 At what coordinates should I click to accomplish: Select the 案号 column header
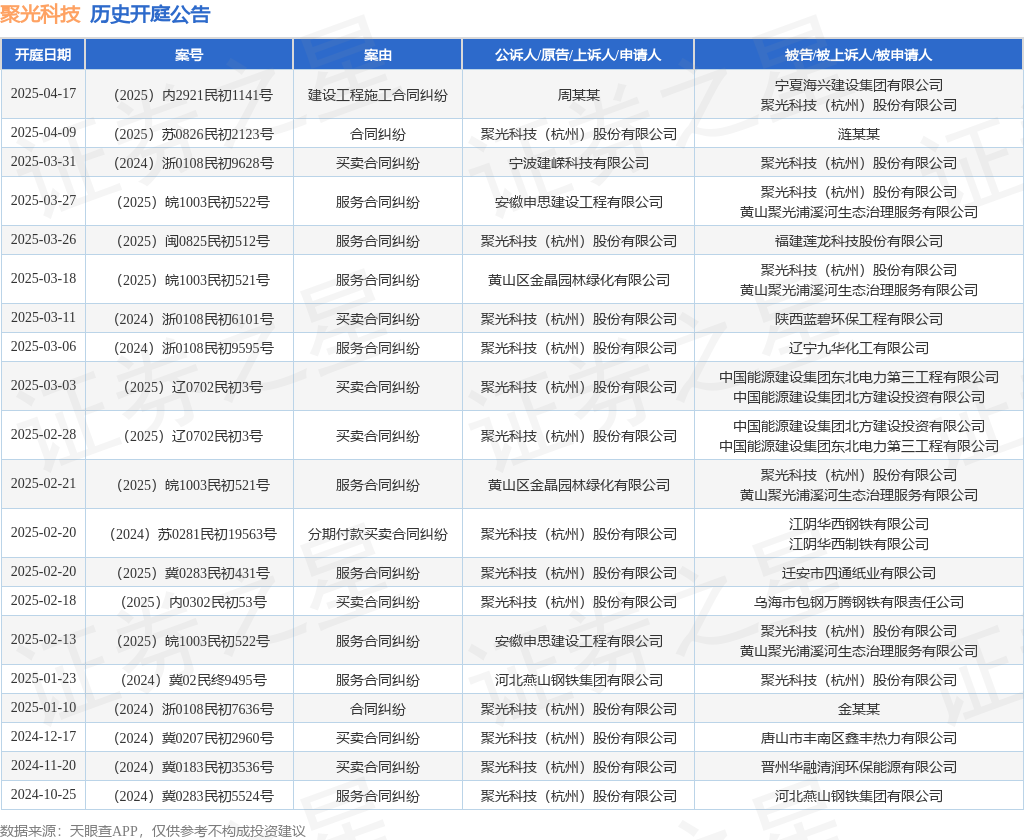189,55
